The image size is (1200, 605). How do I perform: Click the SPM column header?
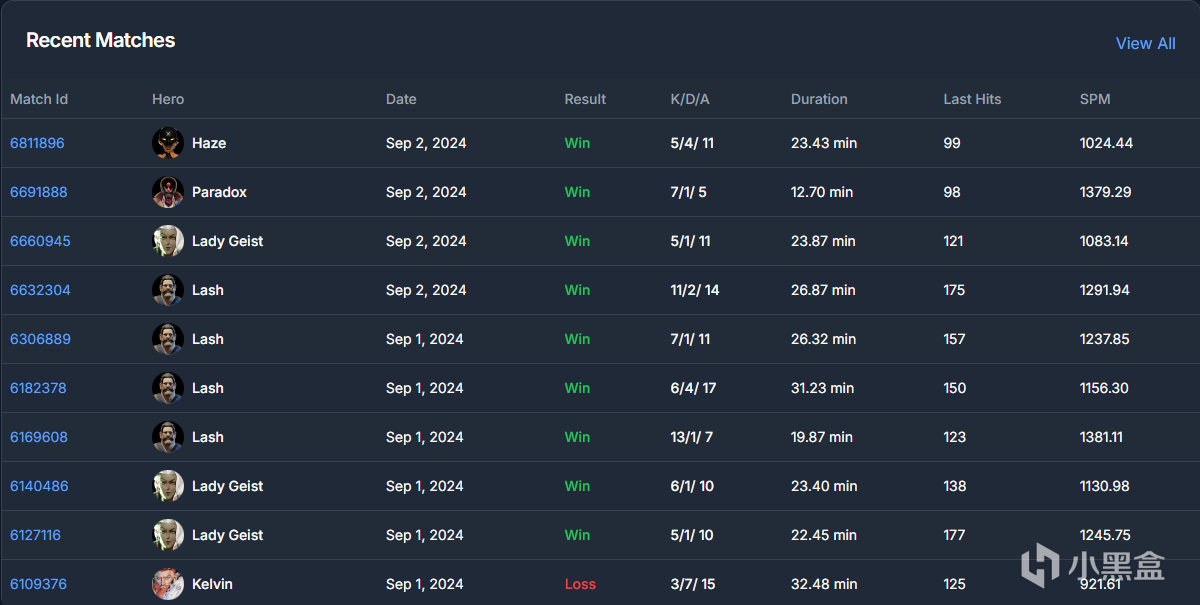(1095, 99)
